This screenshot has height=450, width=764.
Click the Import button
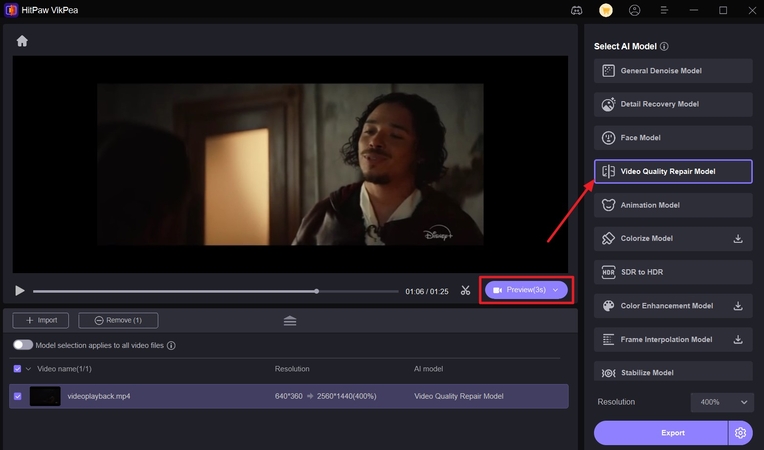[41, 320]
